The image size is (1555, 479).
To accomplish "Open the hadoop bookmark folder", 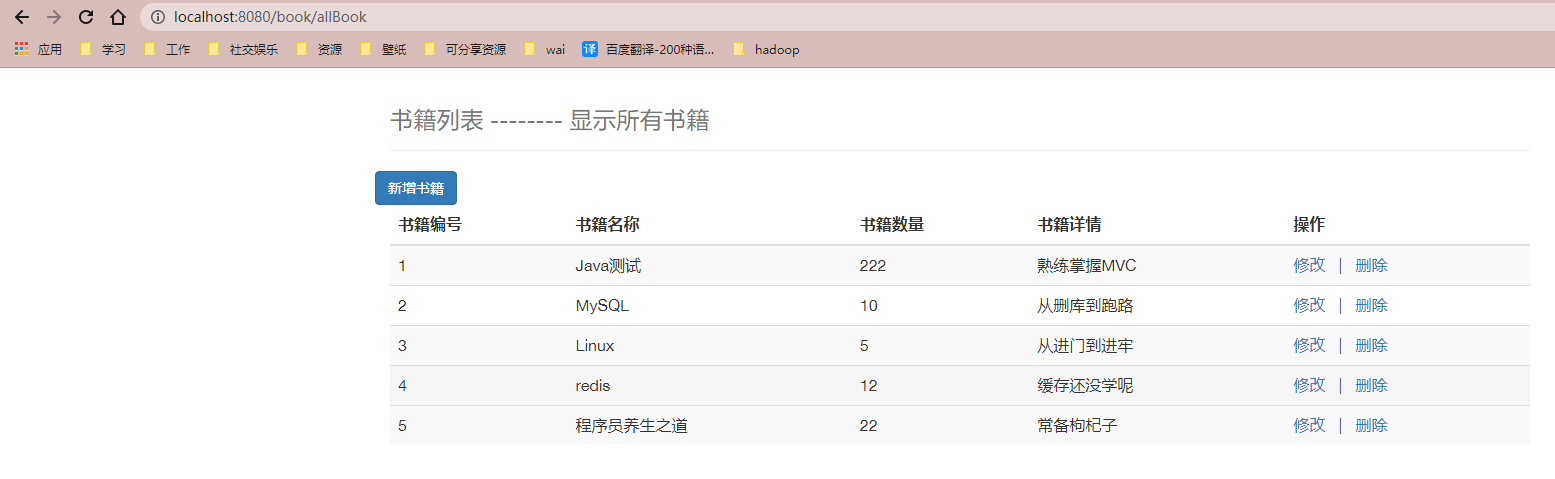I will pos(766,49).
